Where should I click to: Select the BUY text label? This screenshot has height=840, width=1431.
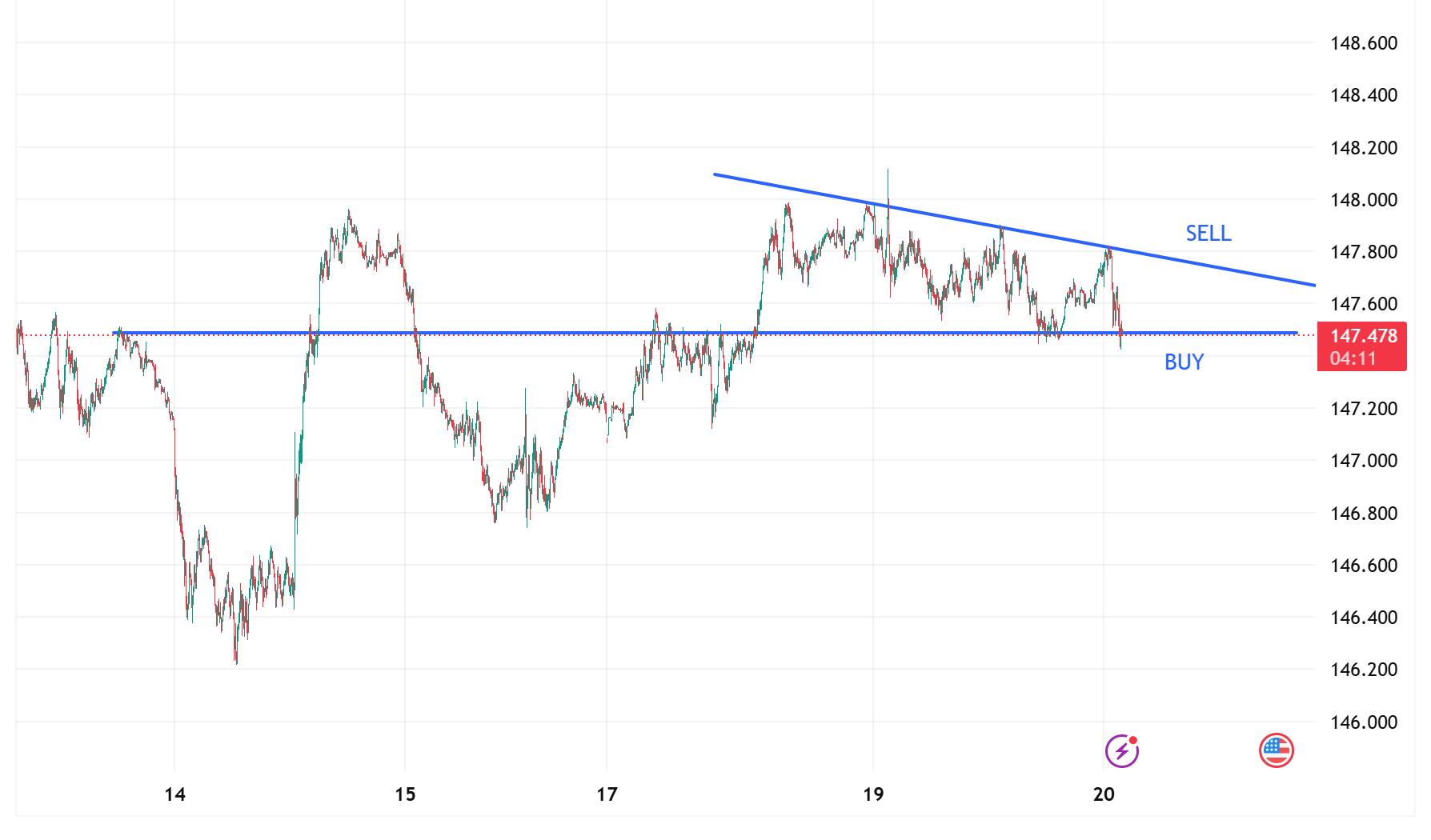tap(1184, 362)
